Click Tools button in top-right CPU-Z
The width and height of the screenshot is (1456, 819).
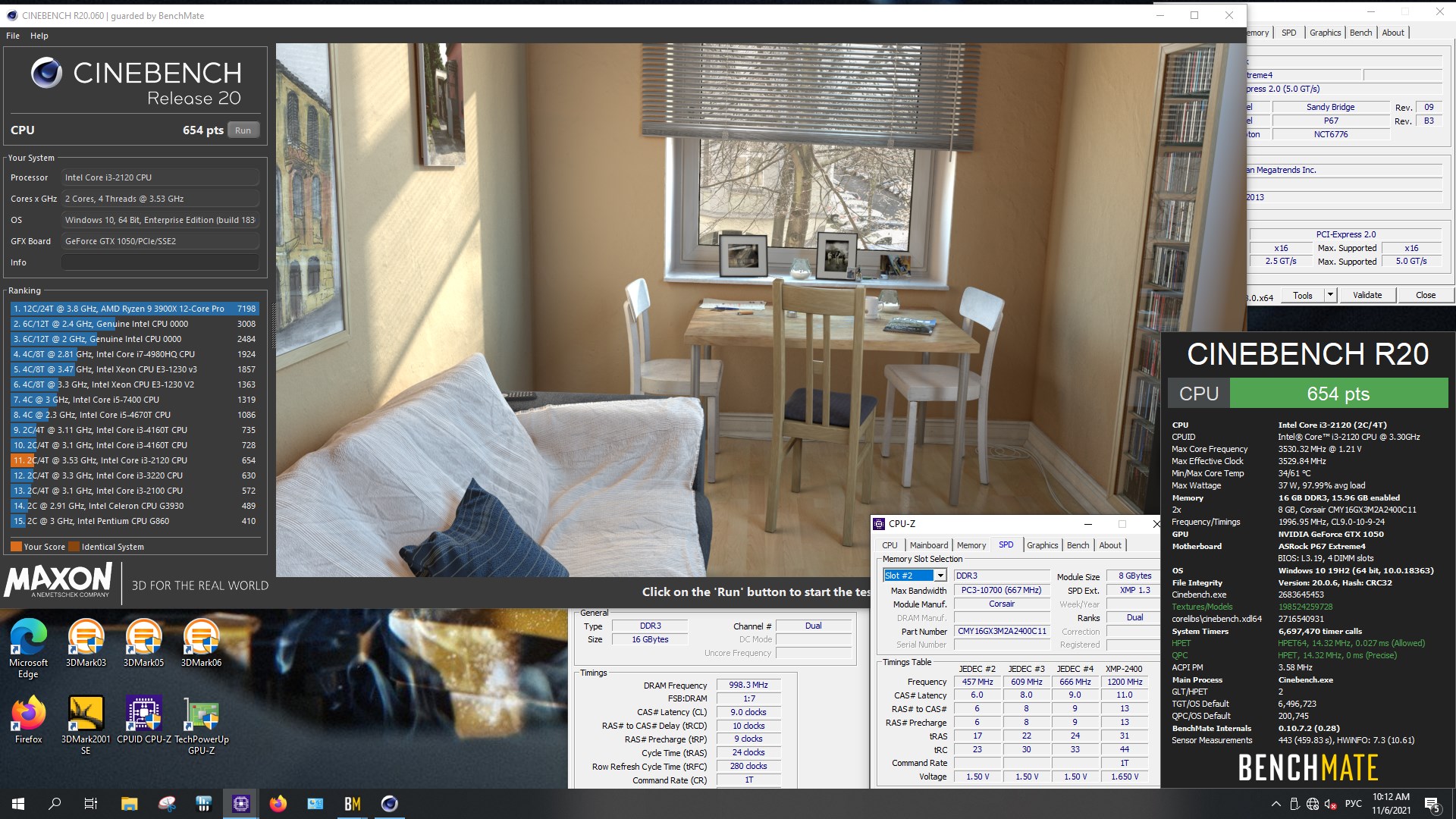(1303, 295)
